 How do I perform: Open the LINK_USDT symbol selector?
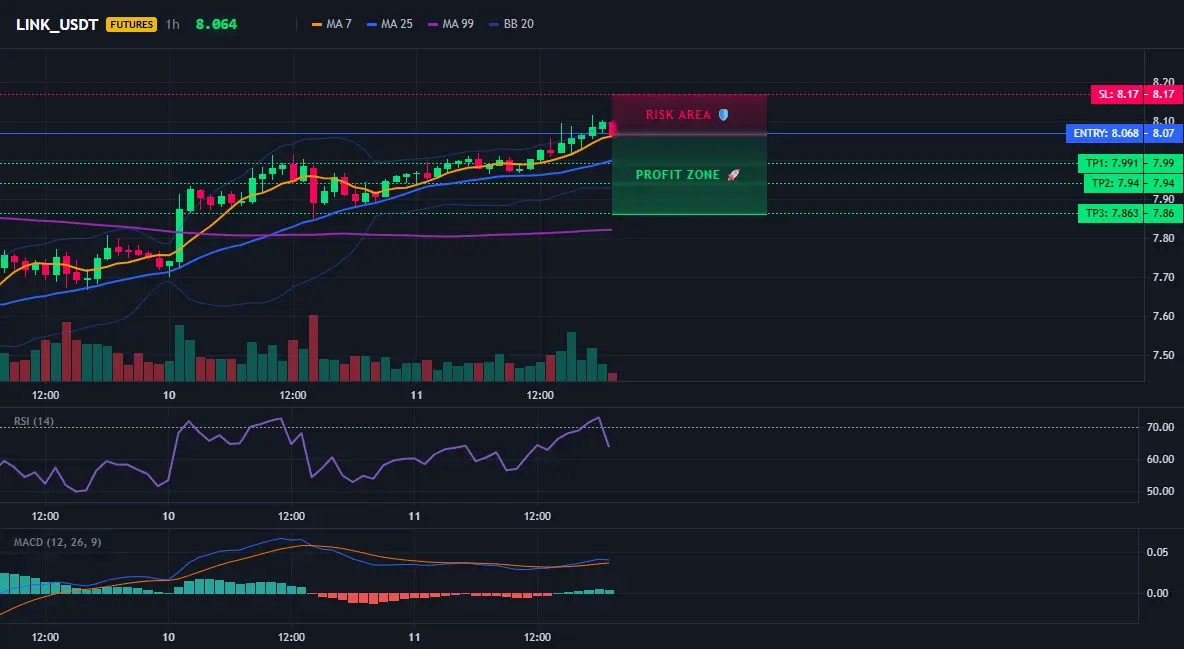(57, 24)
